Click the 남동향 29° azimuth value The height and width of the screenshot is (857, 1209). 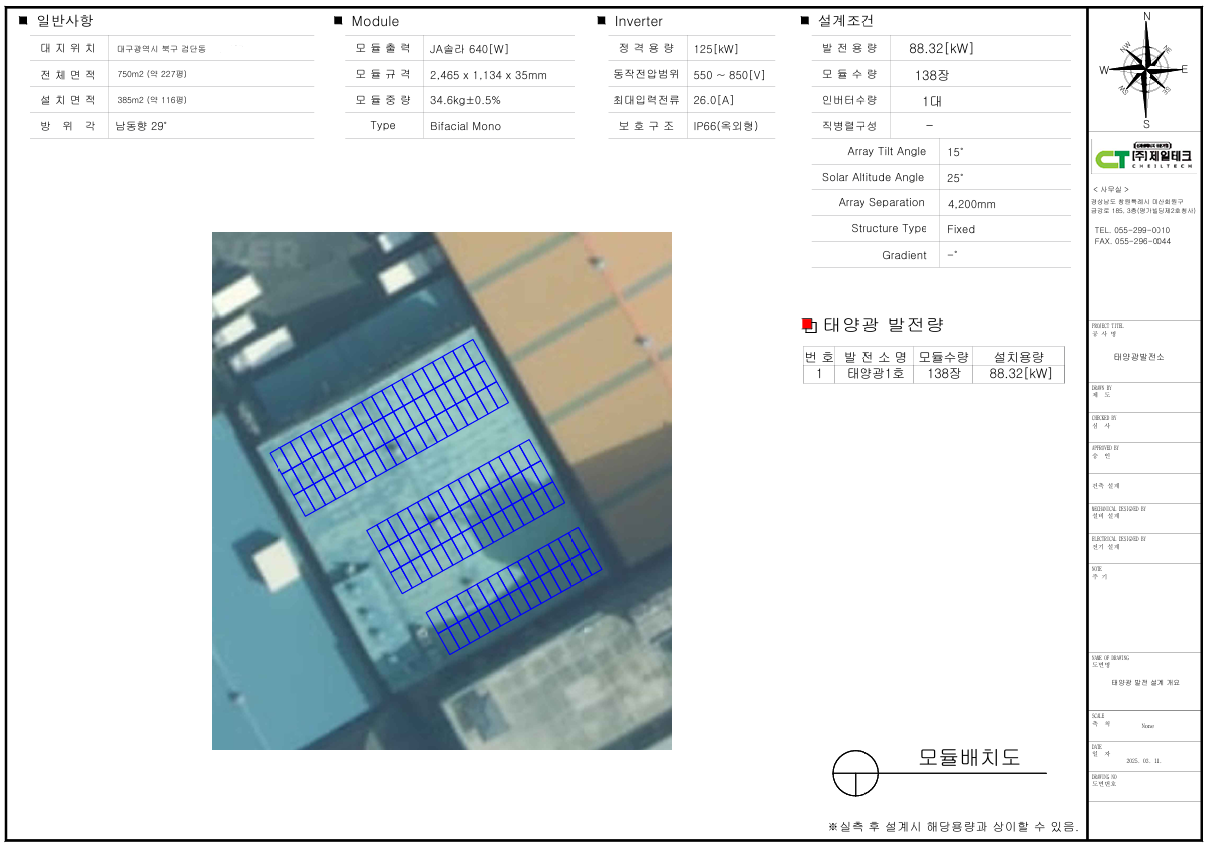141,126
